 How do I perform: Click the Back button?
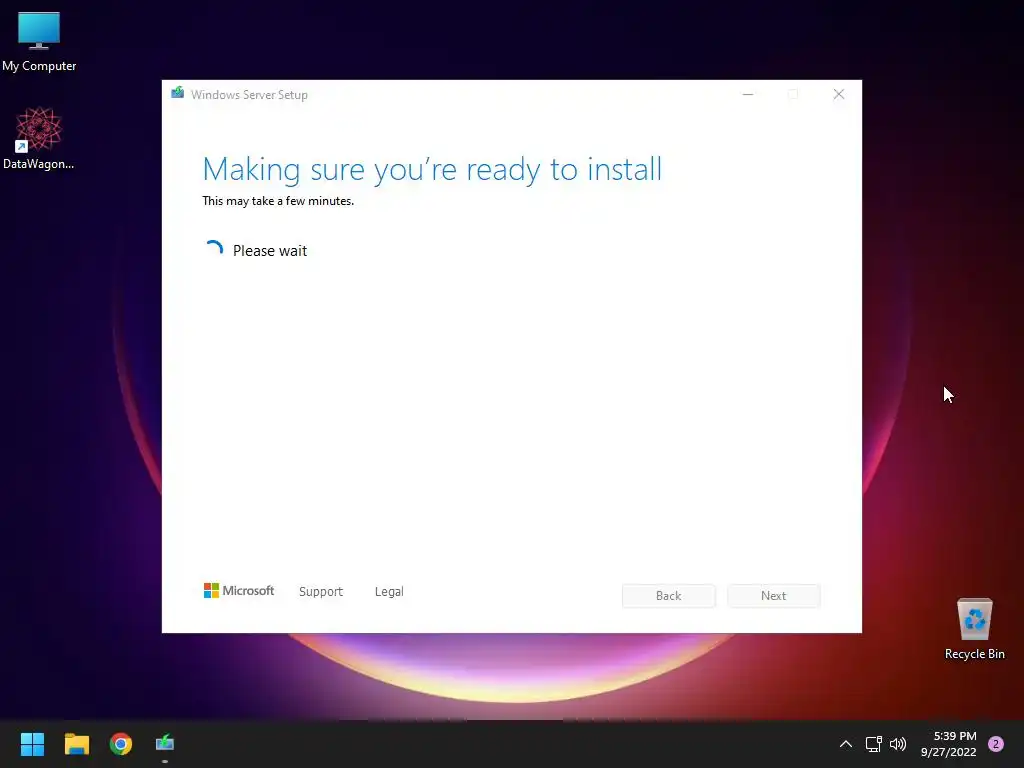coord(669,596)
